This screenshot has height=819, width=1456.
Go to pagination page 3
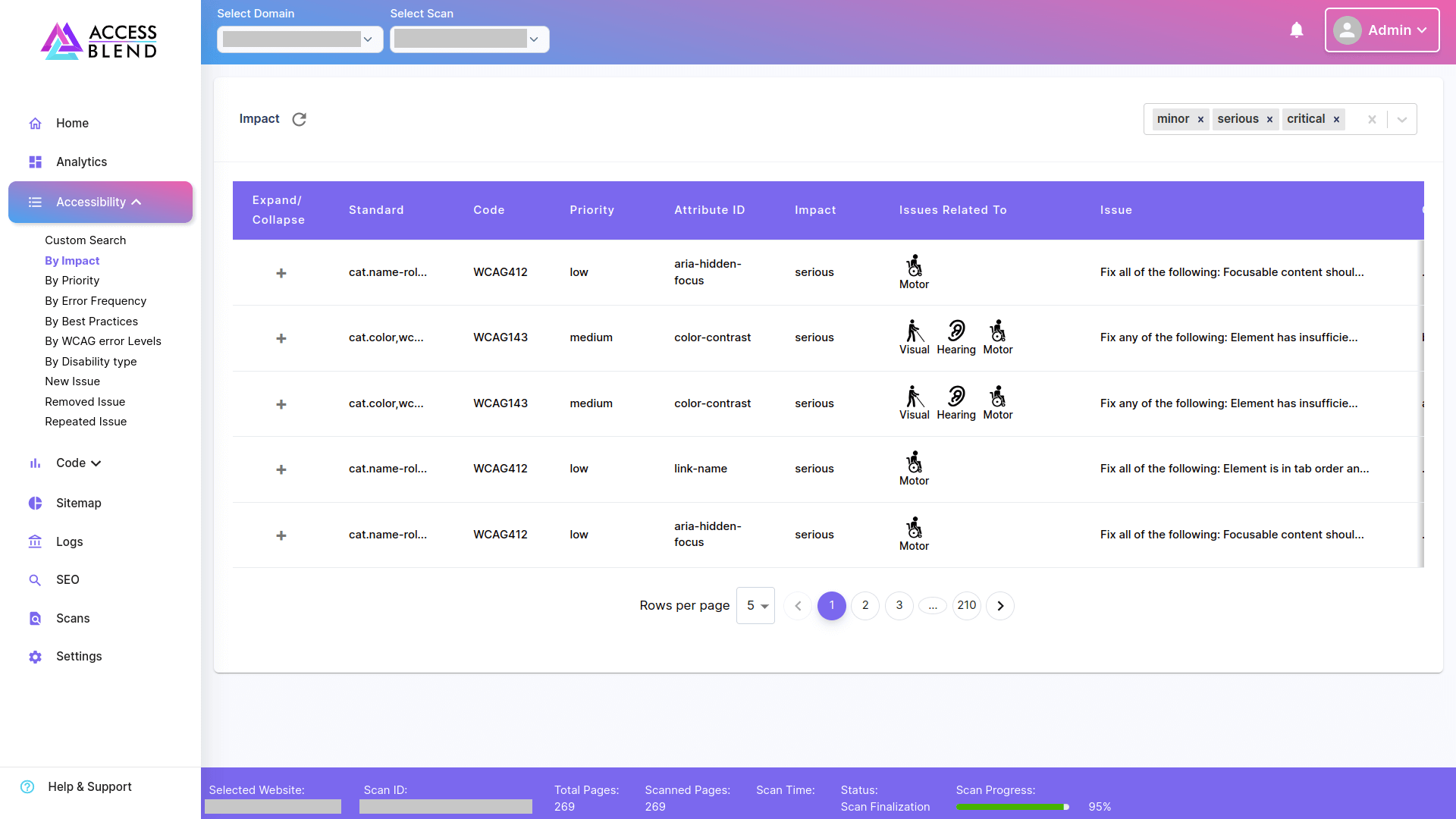pos(899,606)
